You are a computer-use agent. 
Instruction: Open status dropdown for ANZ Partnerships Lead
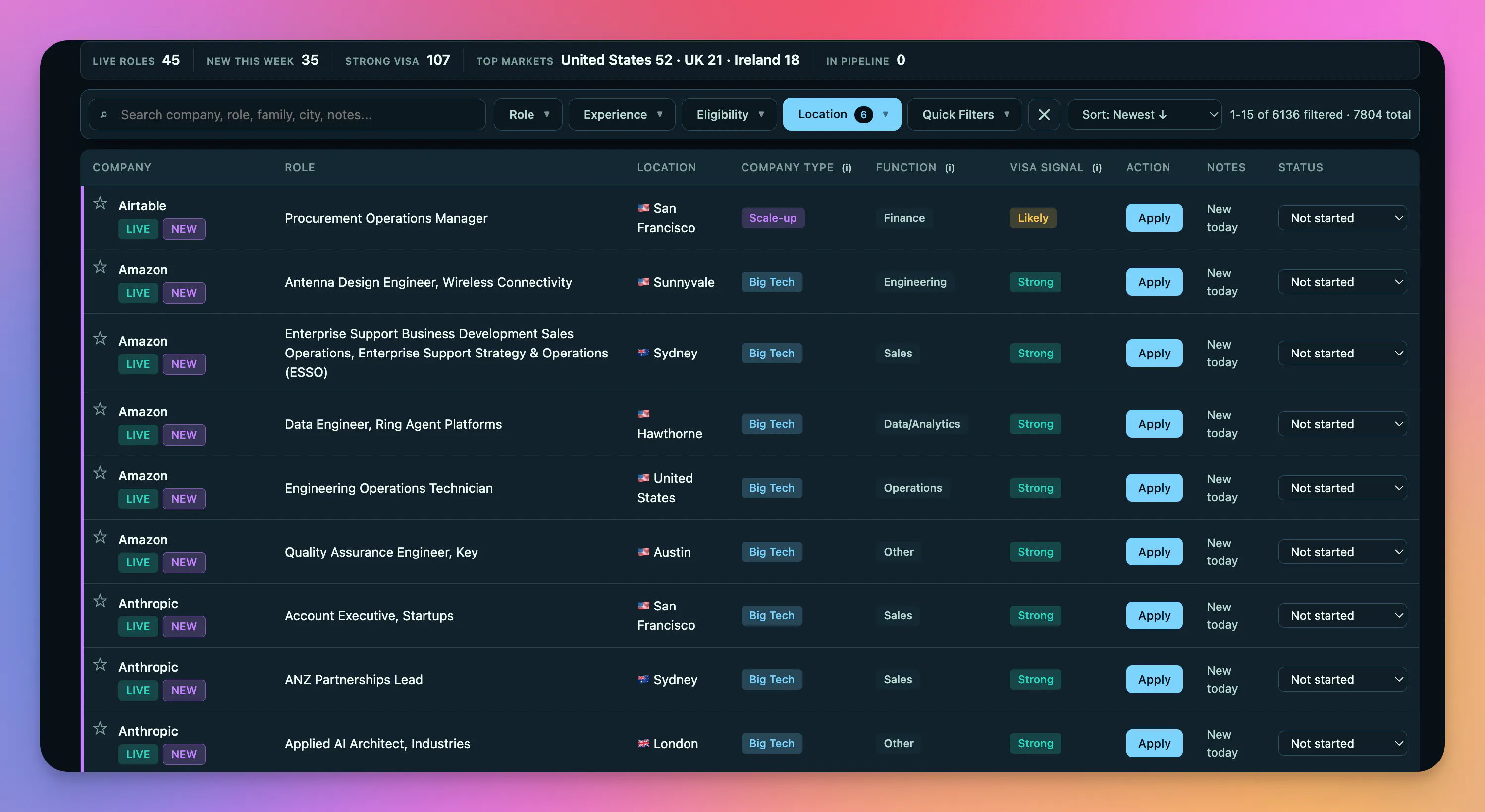[x=1342, y=679]
